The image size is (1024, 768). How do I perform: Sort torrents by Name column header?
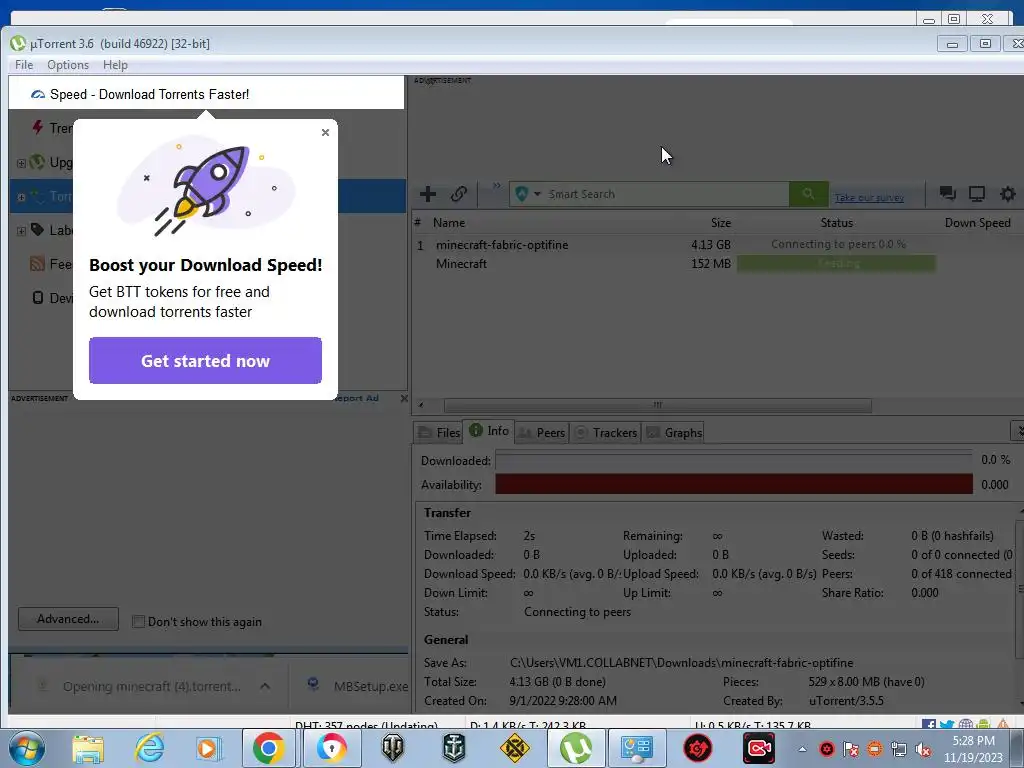[x=449, y=223]
